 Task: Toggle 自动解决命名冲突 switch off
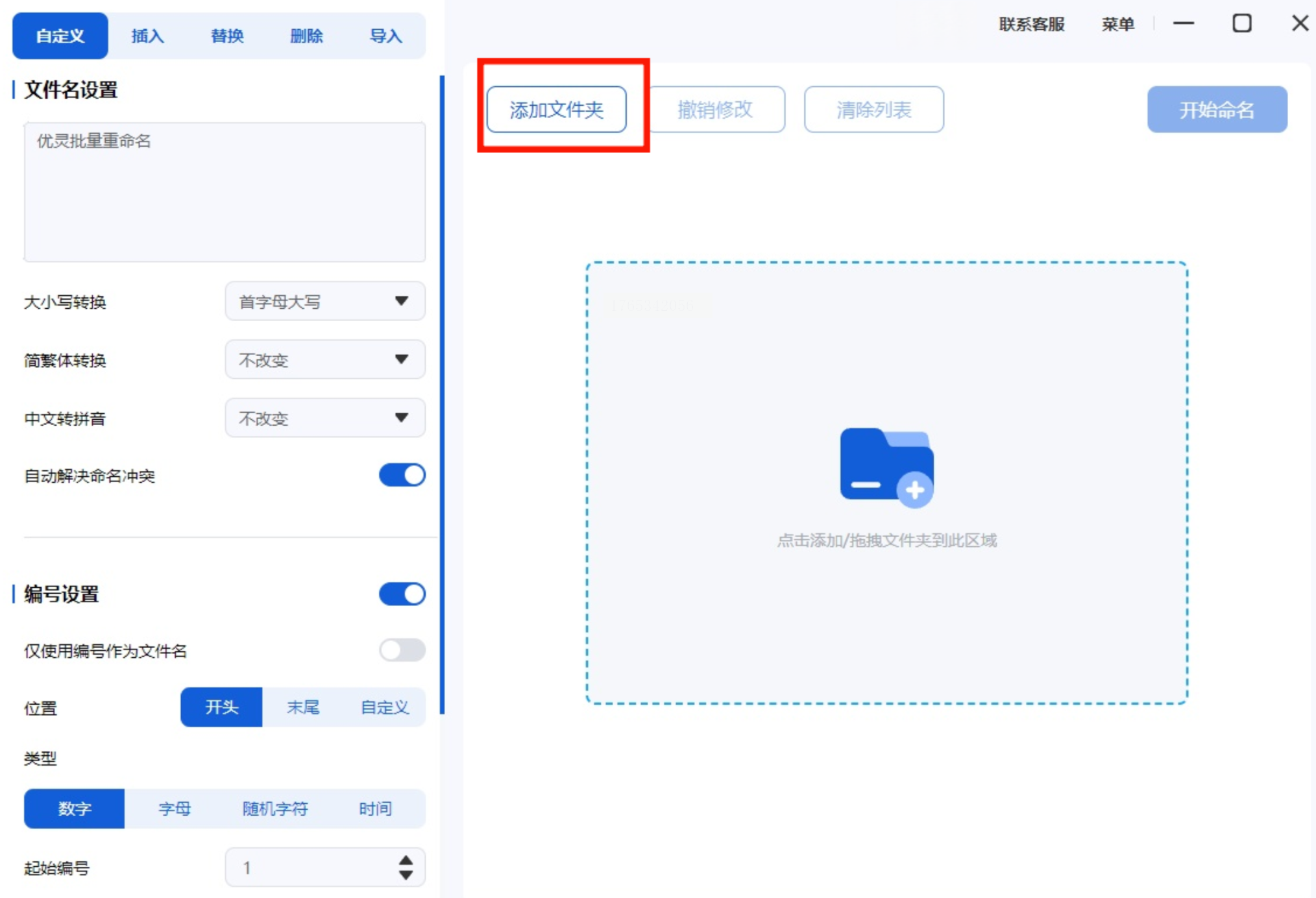pos(402,475)
